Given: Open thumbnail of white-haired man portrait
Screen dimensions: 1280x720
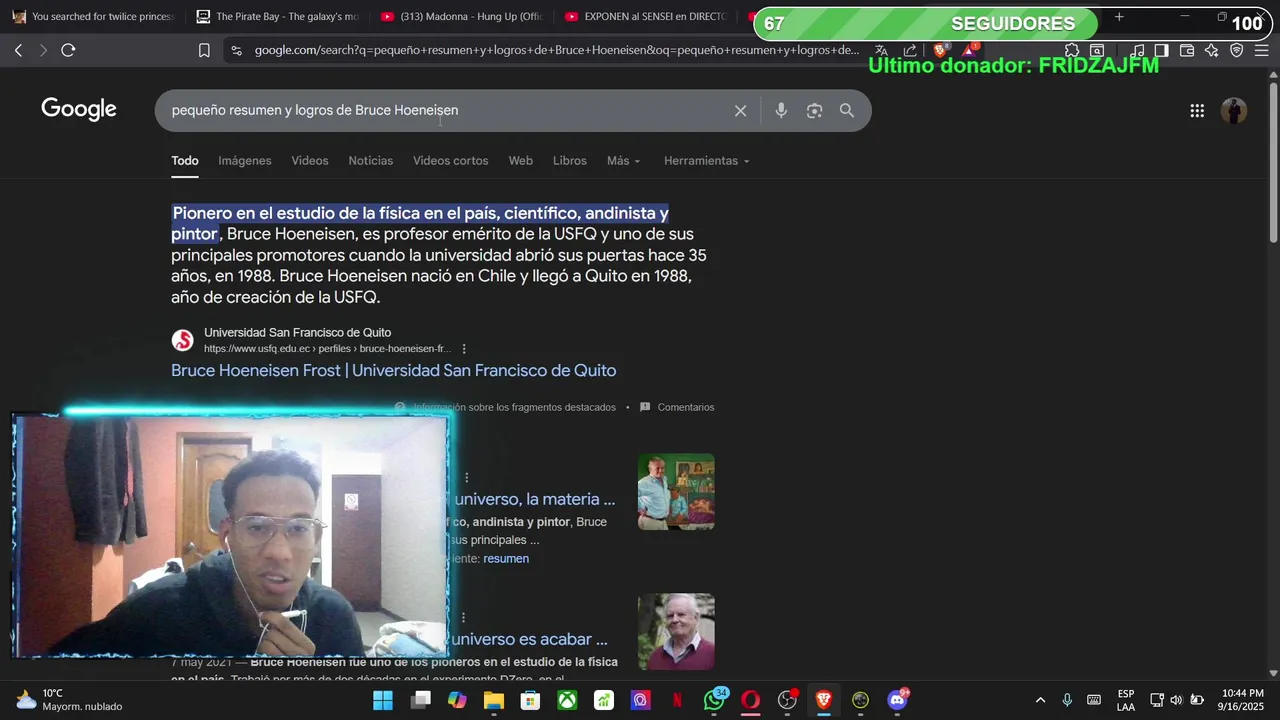Looking at the screenshot, I should click(x=676, y=632).
